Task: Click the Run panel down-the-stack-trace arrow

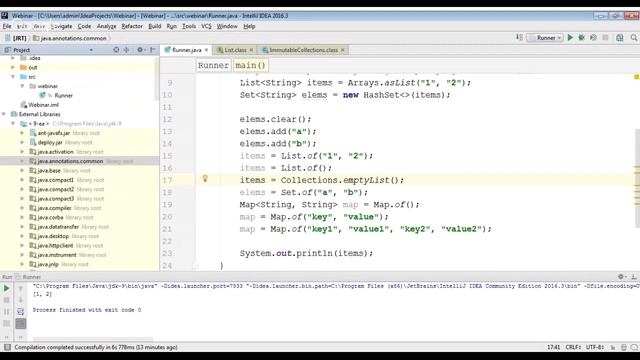Action: coord(20,300)
